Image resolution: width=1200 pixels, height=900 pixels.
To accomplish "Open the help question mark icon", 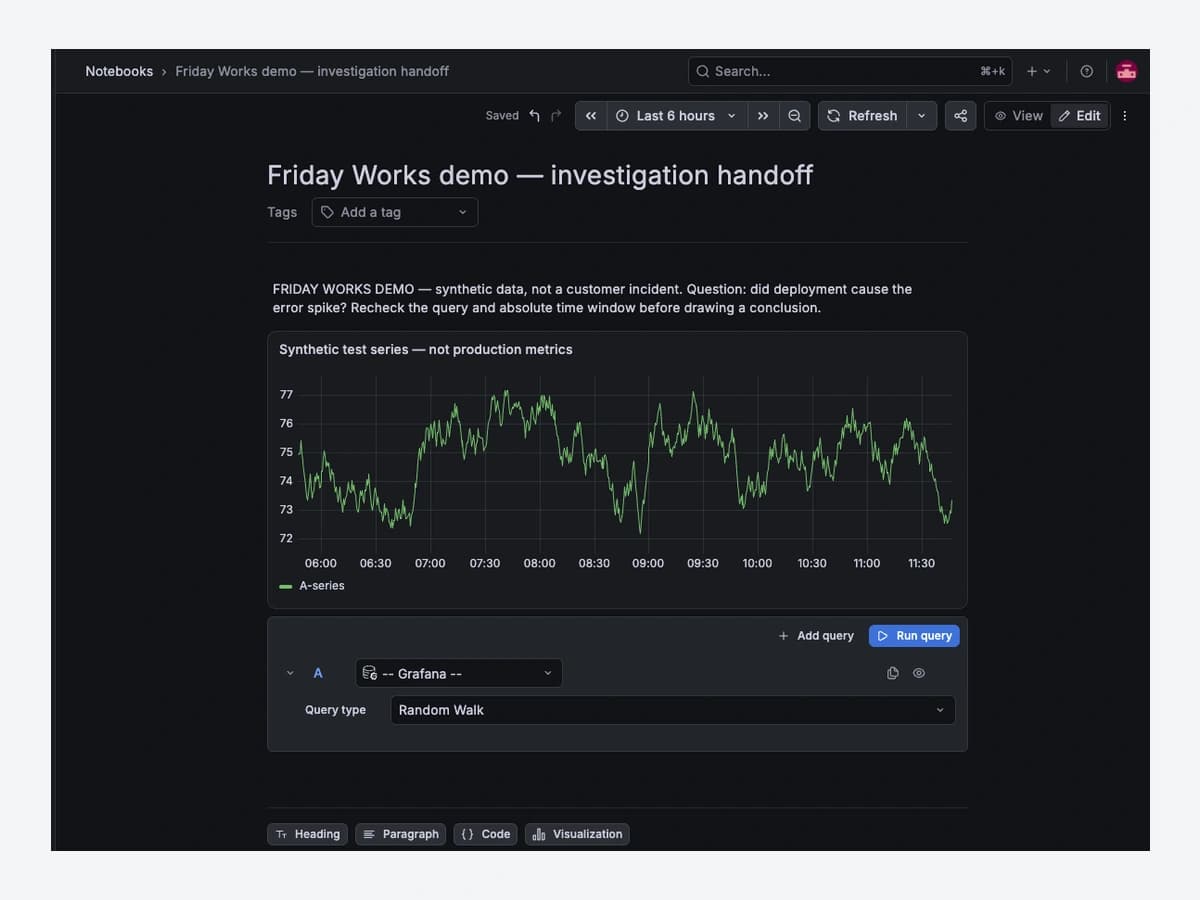I will [1087, 71].
